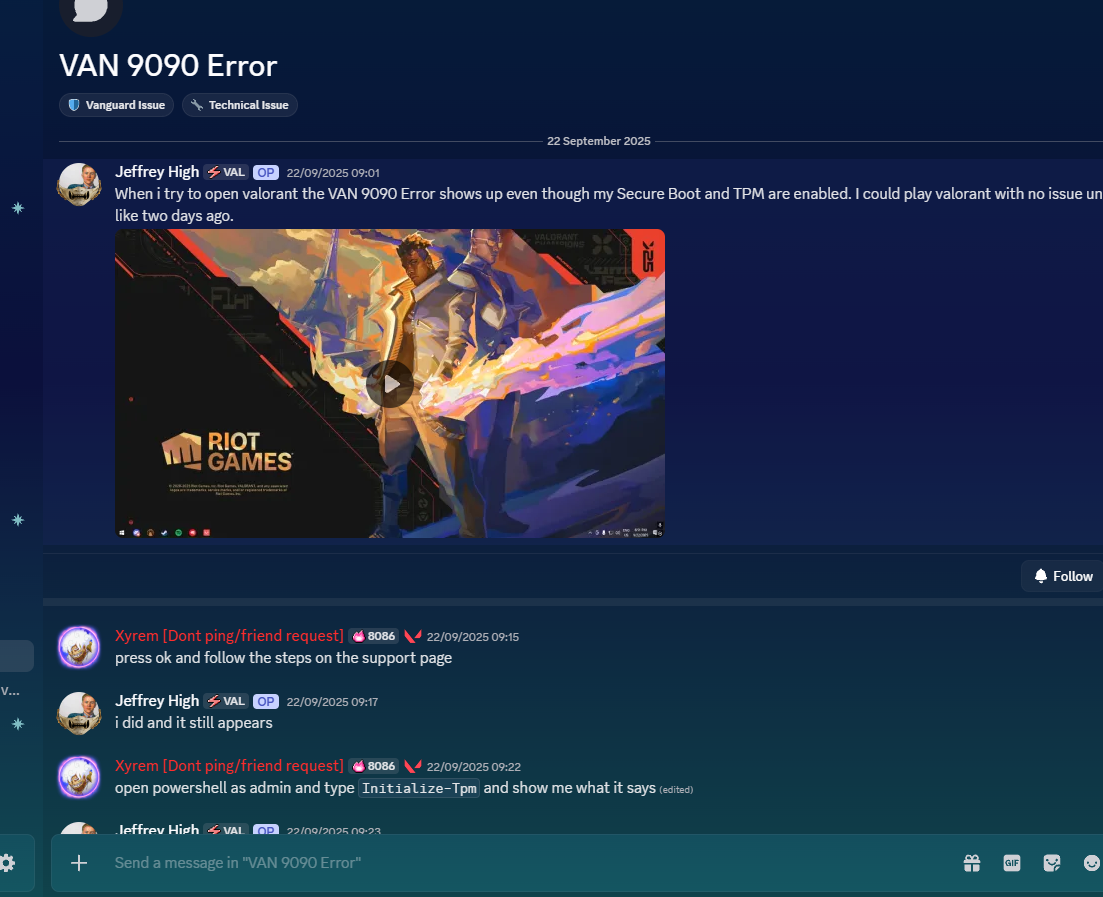Click the VAL server tag on first post

point(226,172)
